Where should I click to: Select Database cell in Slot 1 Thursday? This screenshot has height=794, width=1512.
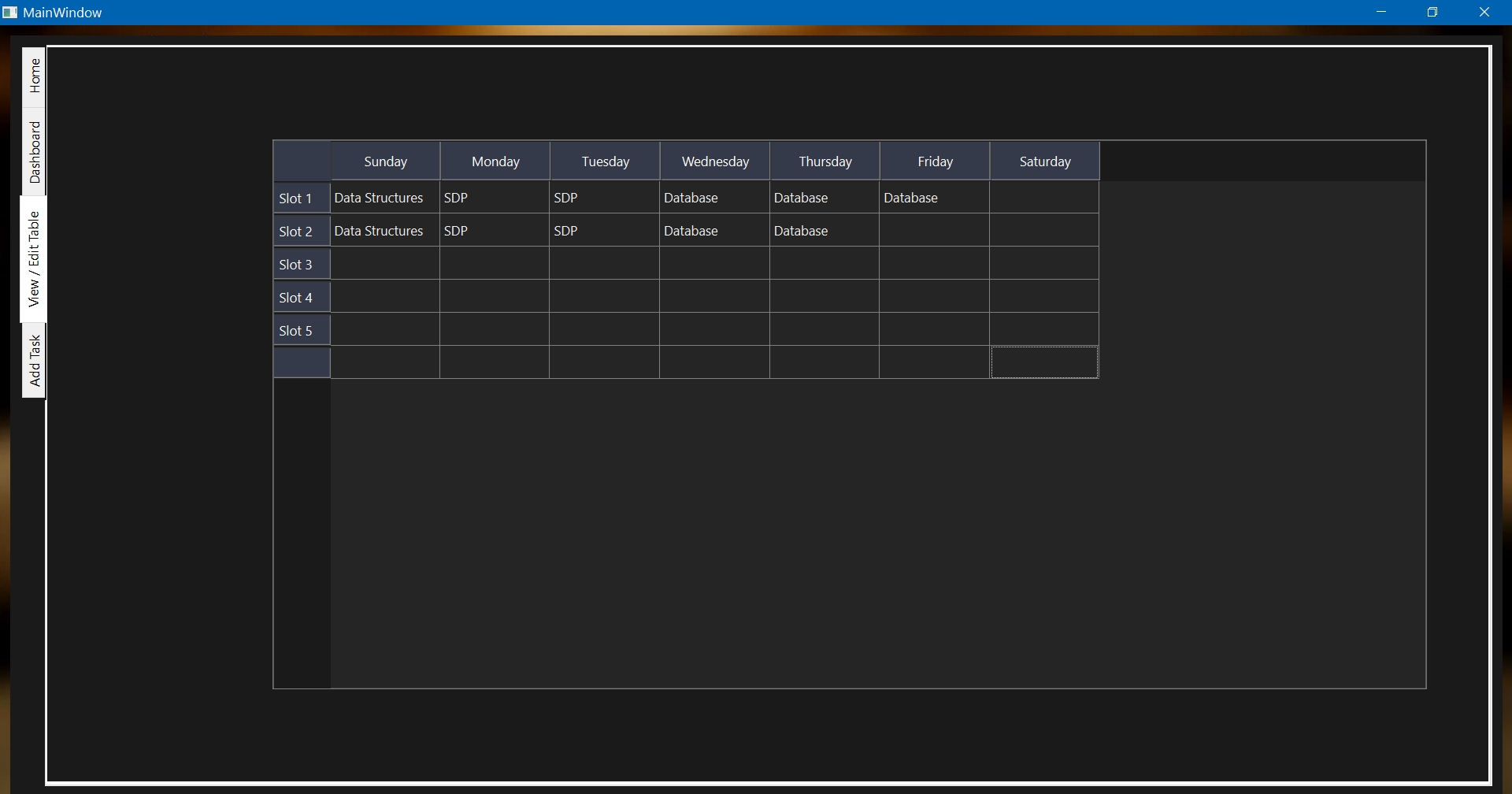coord(825,198)
